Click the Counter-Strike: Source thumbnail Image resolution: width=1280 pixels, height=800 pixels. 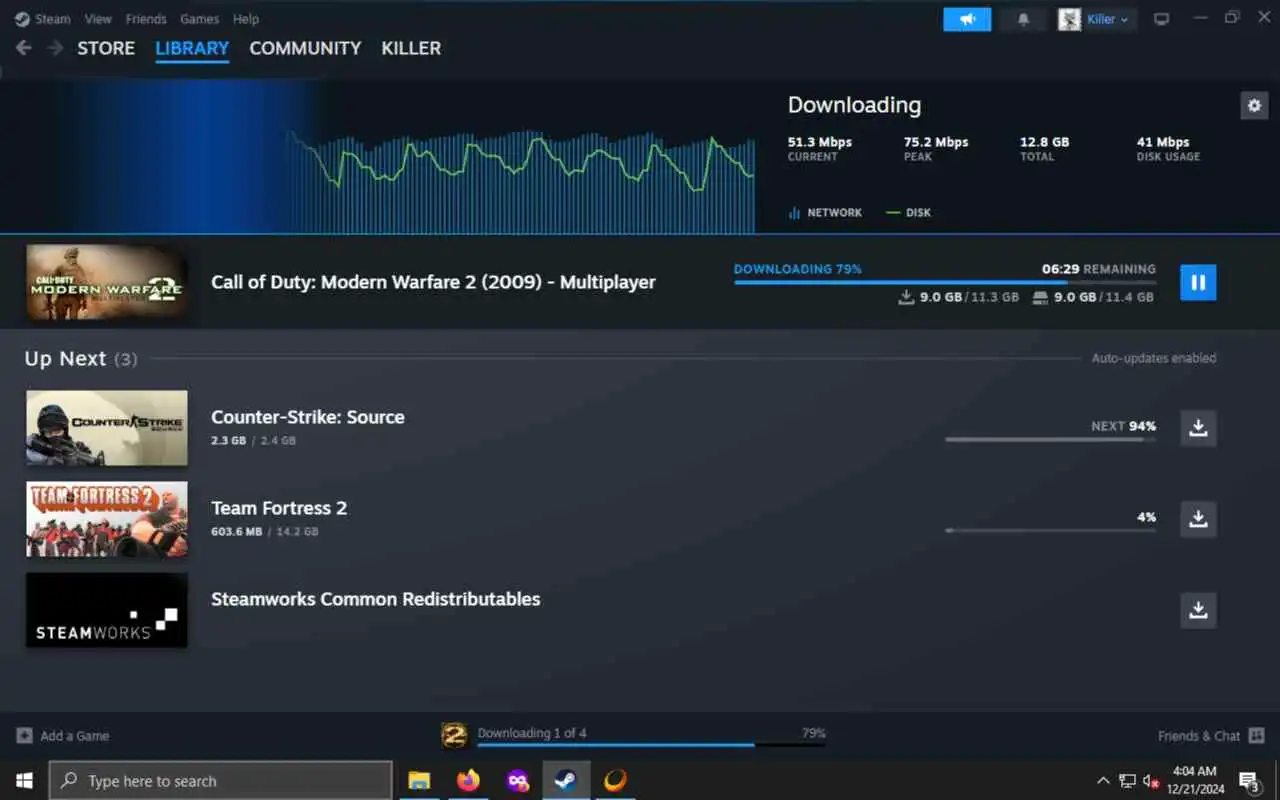107,428
